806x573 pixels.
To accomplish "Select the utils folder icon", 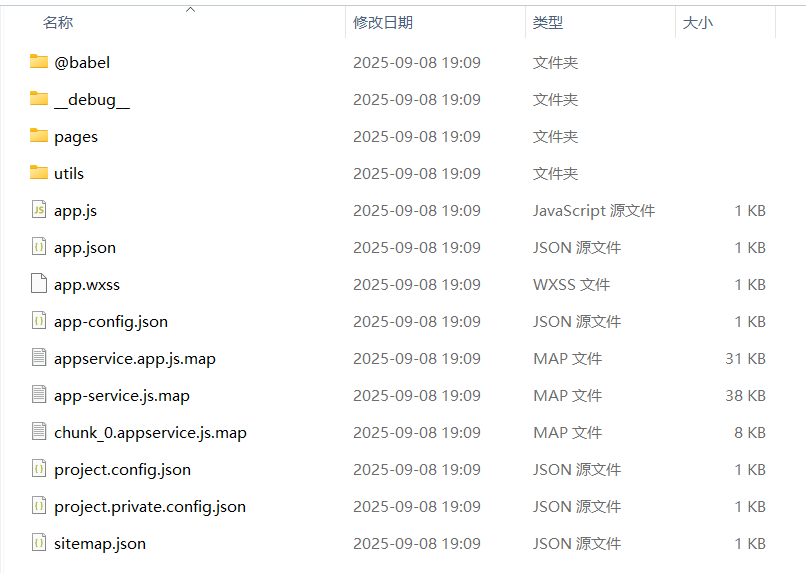I will [x=39, y=173].
